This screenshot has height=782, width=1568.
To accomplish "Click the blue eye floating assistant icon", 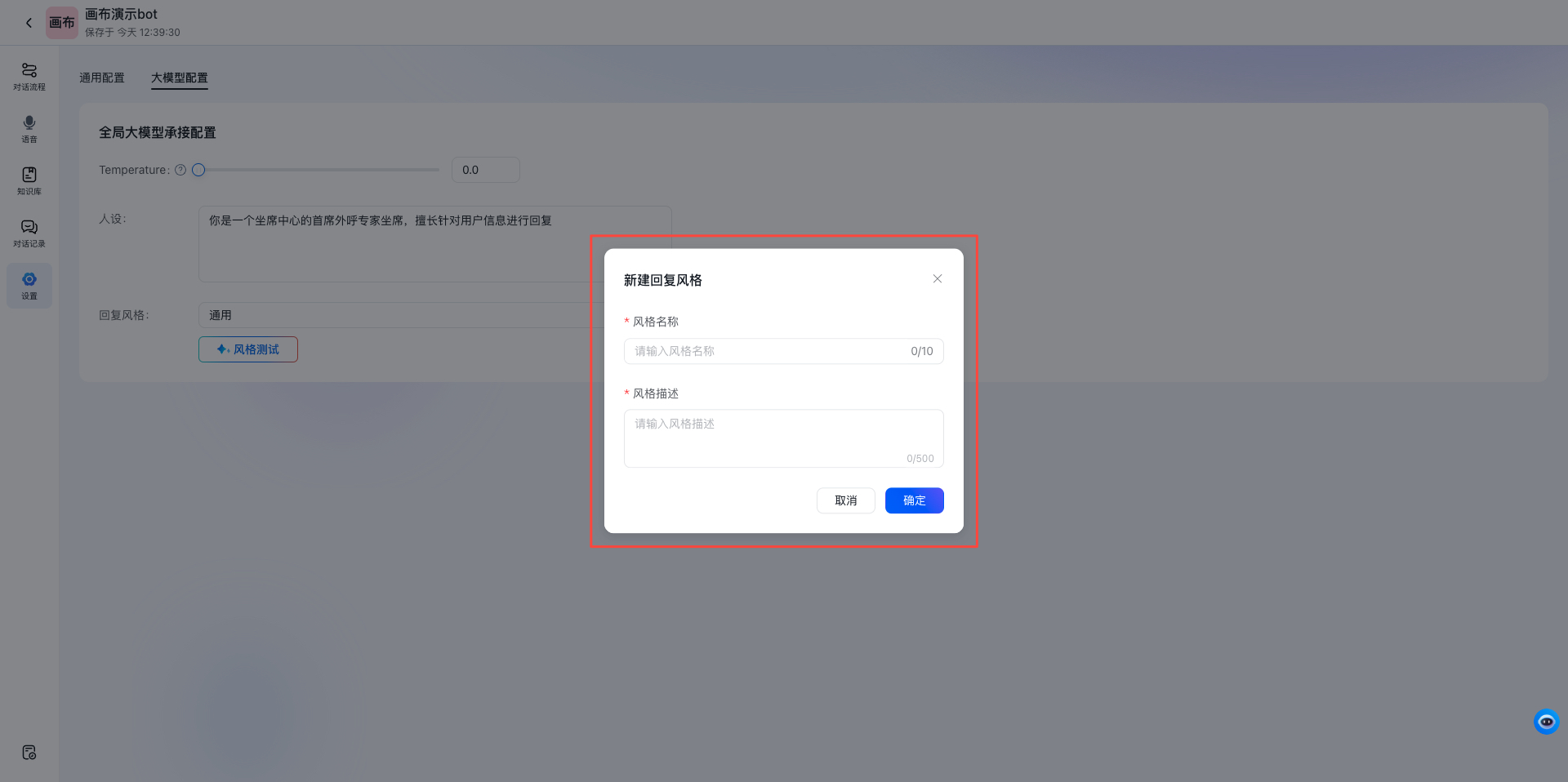I will 1545,722.
